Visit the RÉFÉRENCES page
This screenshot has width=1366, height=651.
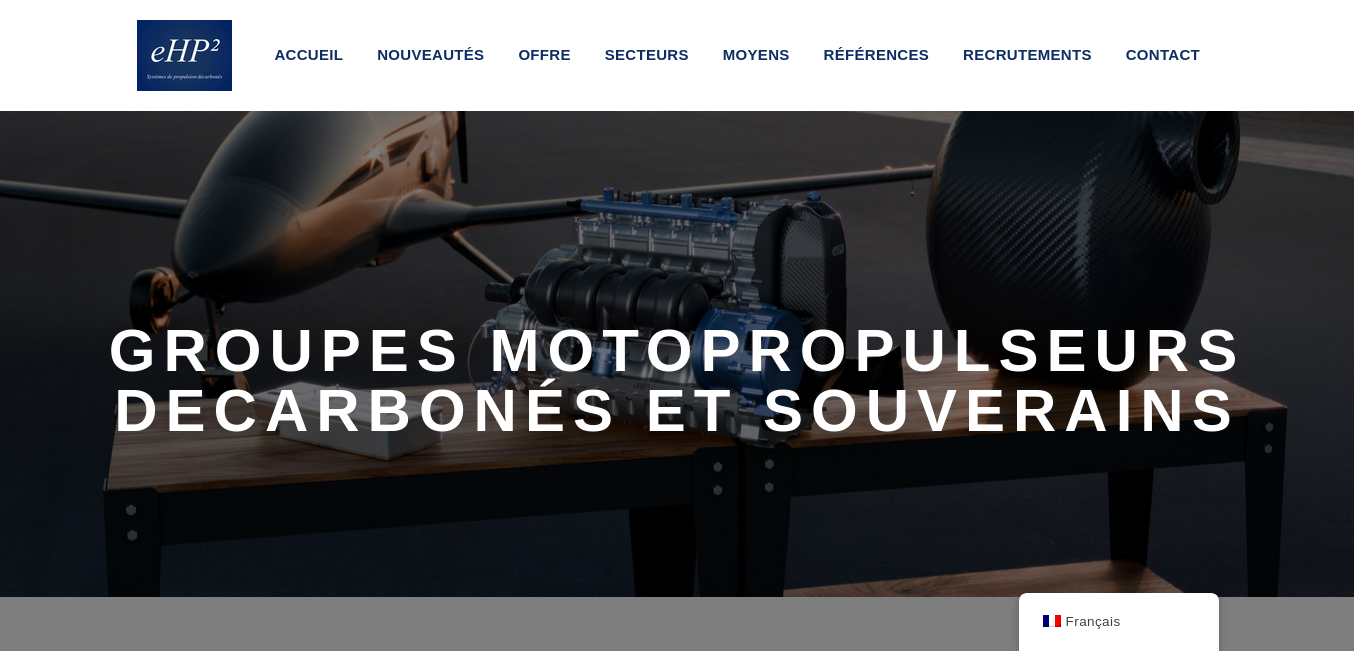[876, 55]
